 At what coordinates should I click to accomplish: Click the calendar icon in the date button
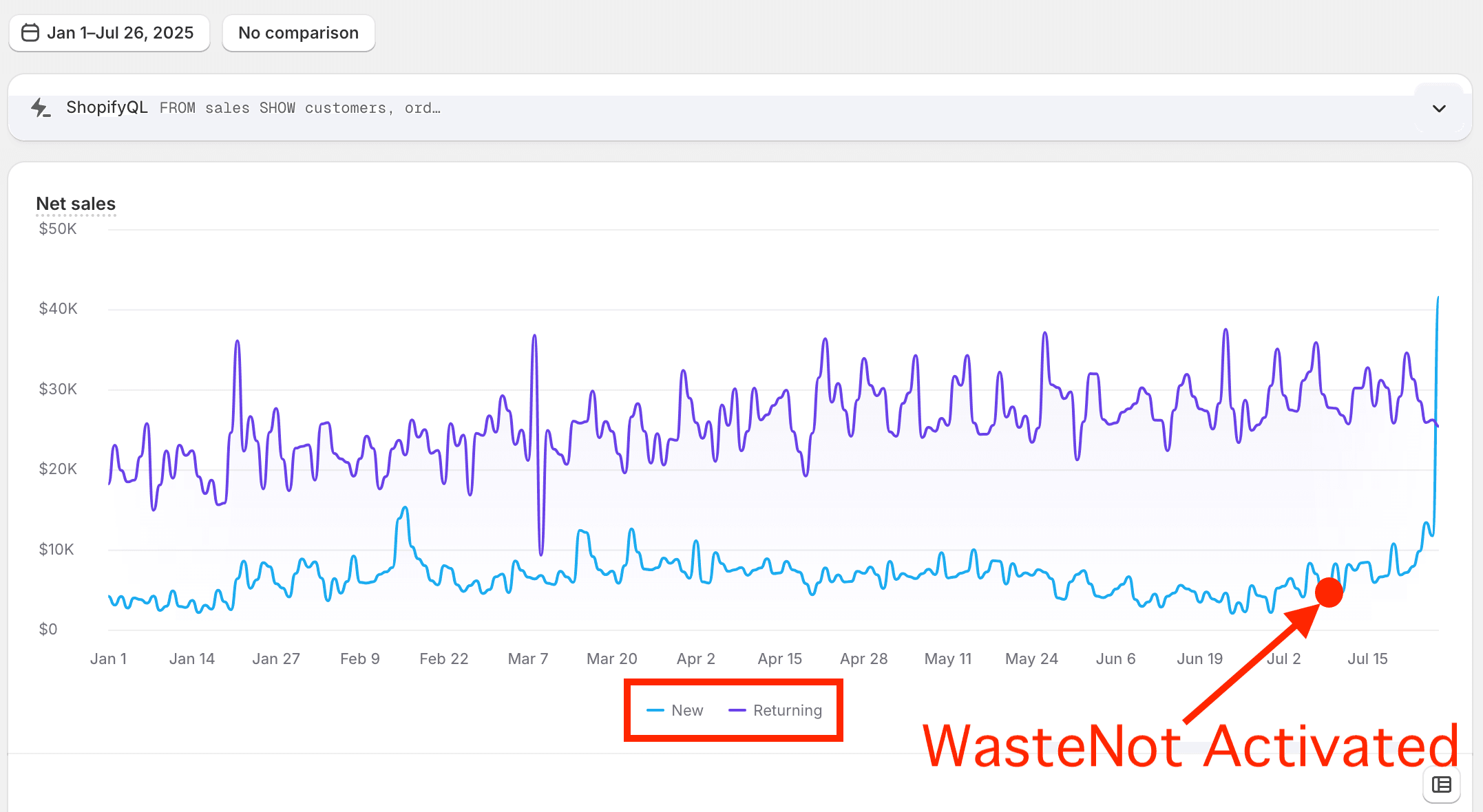pos(30,33)
